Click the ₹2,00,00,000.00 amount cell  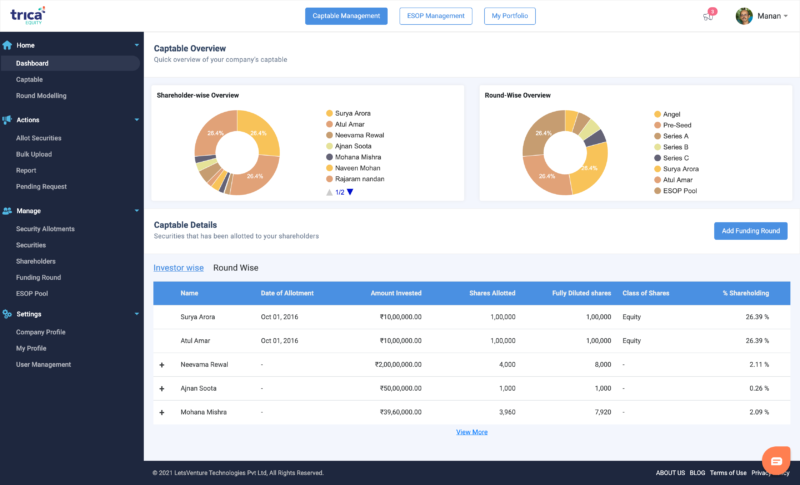(398, 365)
